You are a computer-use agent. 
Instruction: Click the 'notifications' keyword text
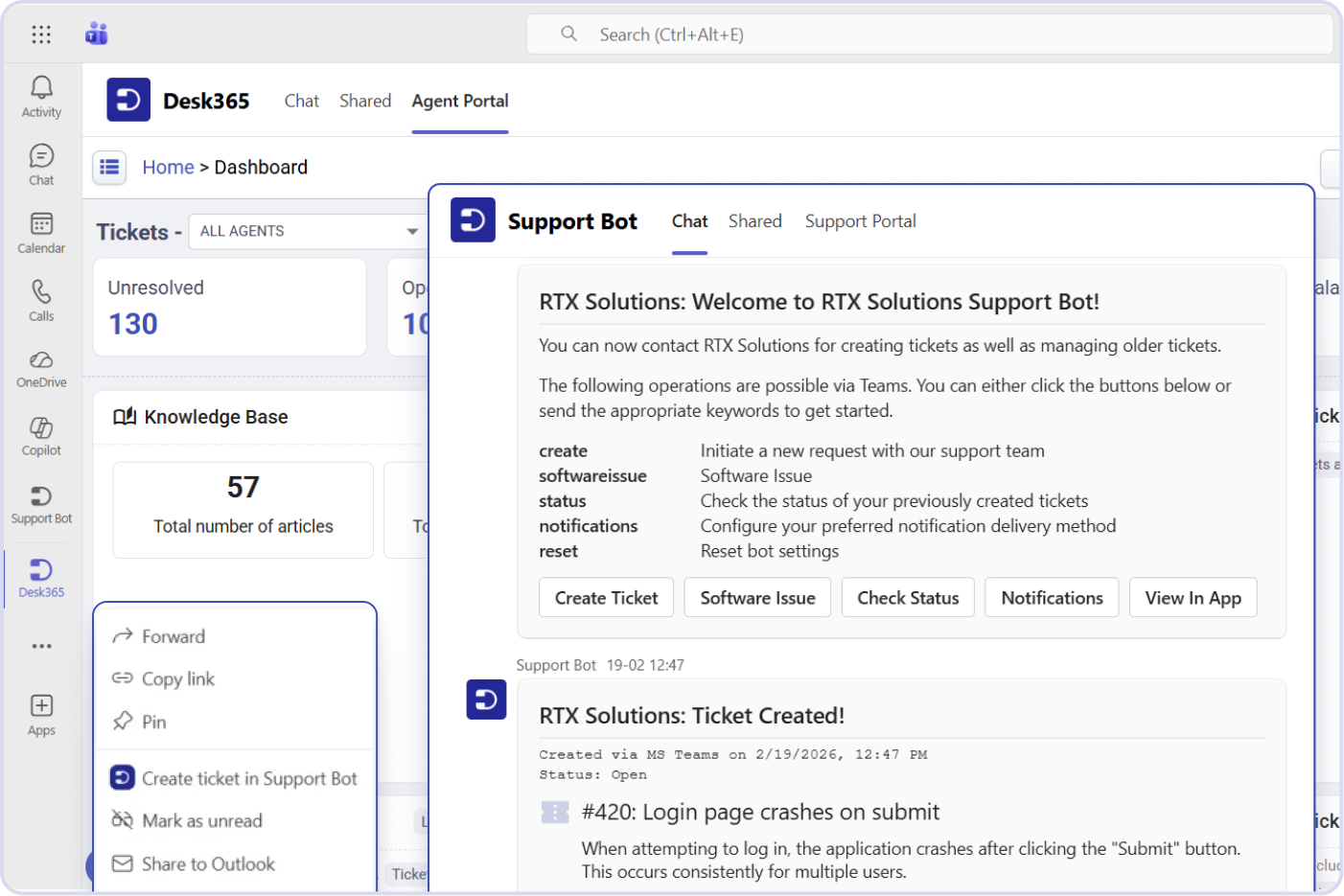pos(588,526)
